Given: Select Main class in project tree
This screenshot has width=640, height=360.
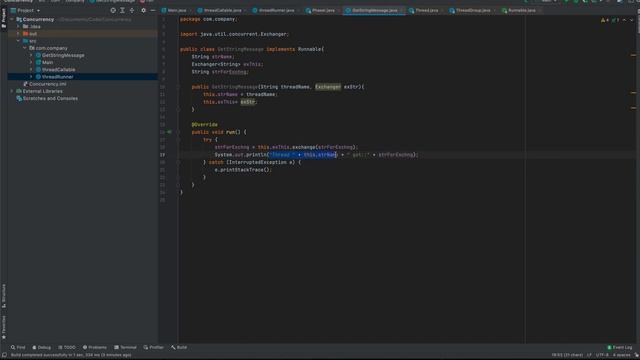Looking at the screenshot, I should click(47, 62).
